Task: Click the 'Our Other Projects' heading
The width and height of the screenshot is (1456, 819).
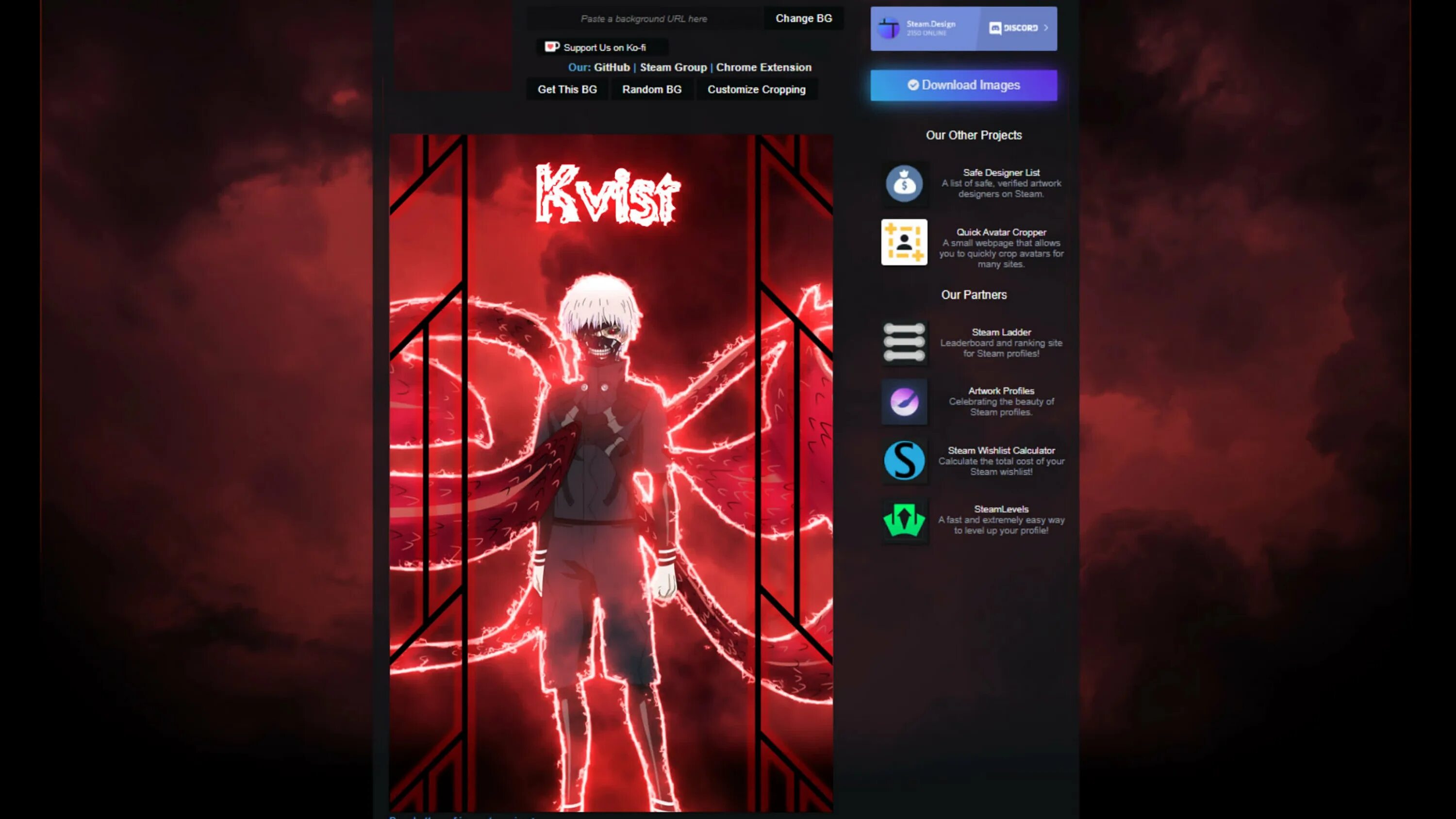Action: (x=973, y=135)
